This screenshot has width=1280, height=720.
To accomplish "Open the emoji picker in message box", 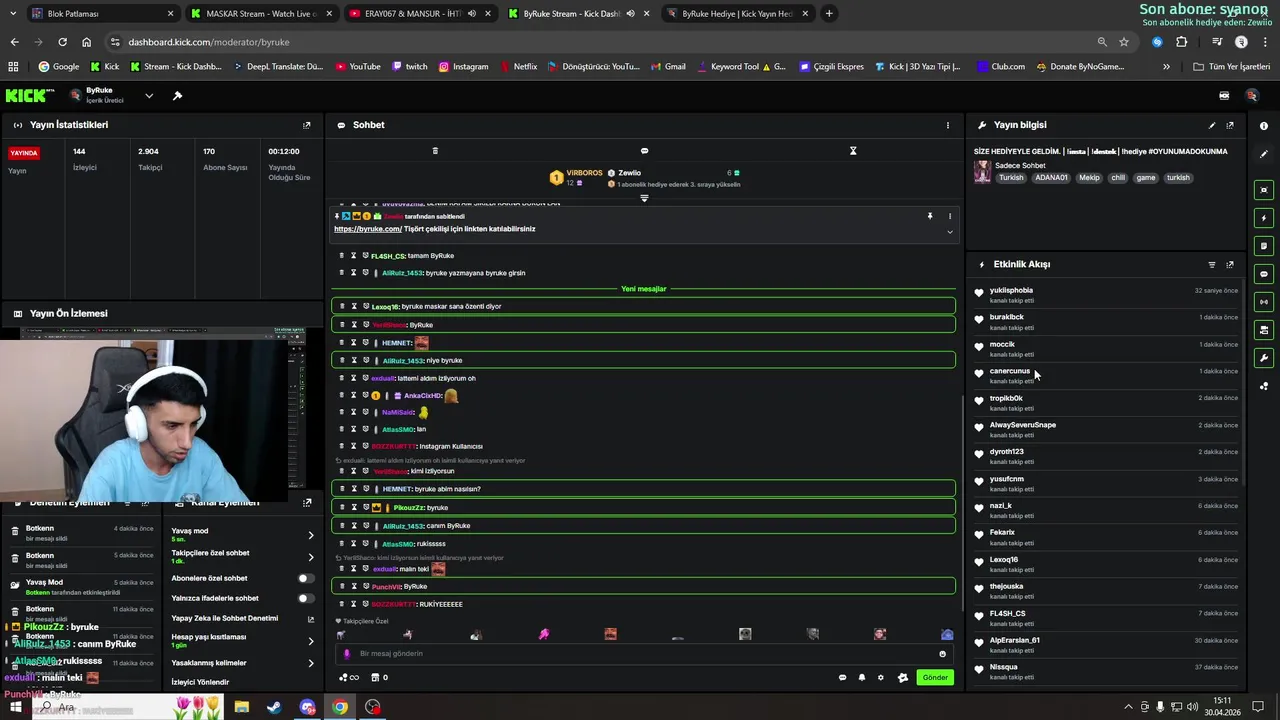I will tap(942, 654).
